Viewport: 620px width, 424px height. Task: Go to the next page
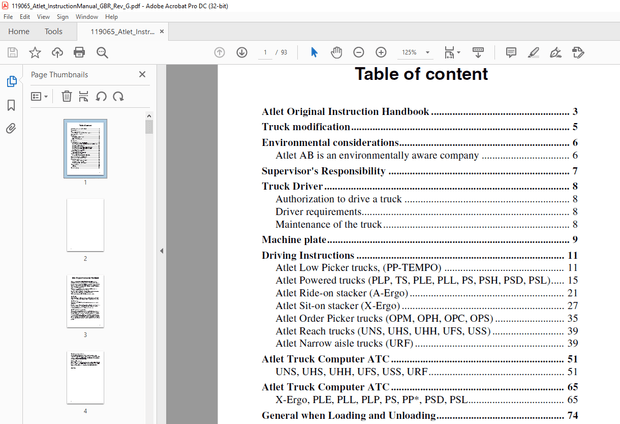pos(242,52)
